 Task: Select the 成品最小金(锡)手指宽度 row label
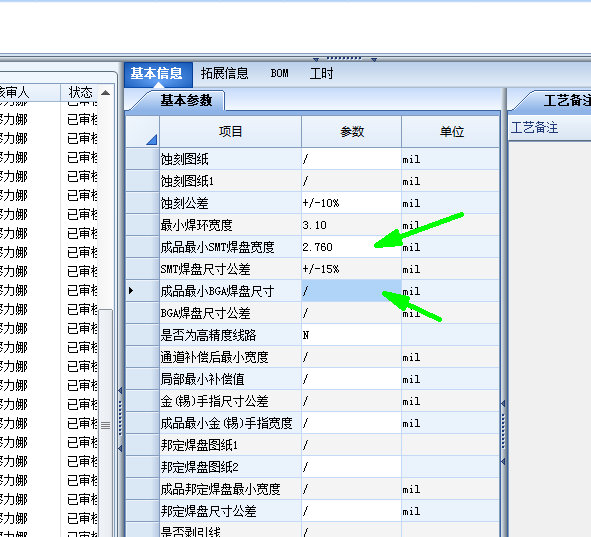(x=227, y=423)
